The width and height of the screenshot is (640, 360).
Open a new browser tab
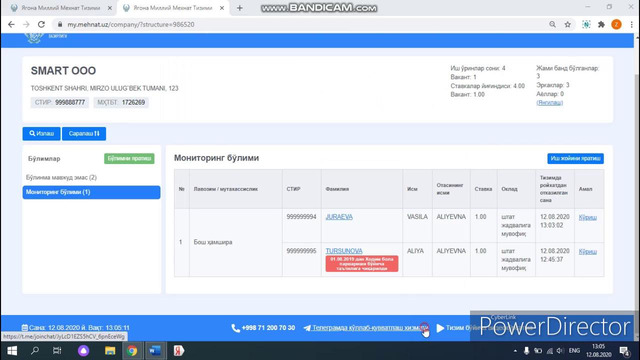[240, 8]
